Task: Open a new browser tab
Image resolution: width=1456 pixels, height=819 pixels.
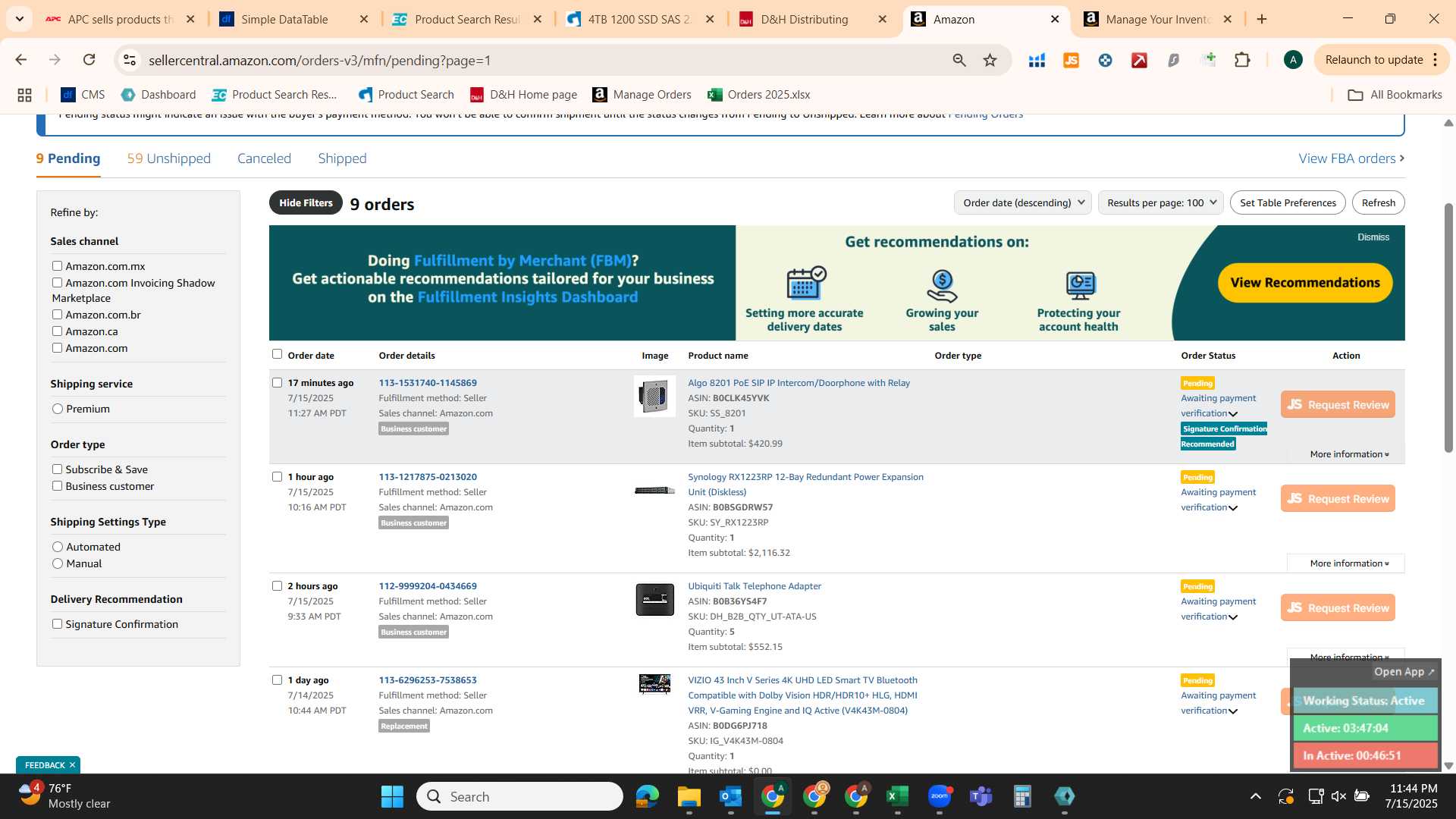Action: [x=1262, y=19]
